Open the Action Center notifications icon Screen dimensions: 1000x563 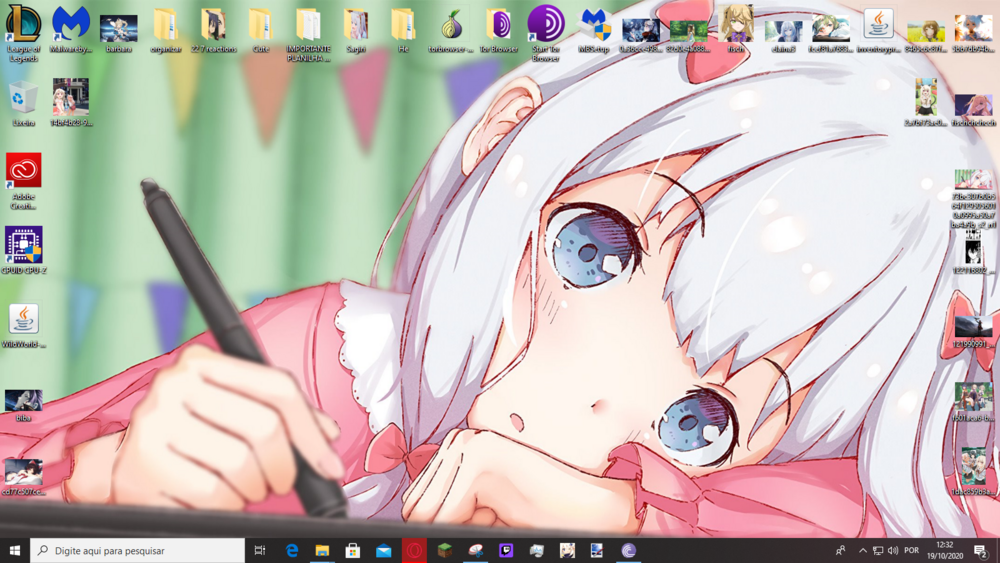[981, 550]
